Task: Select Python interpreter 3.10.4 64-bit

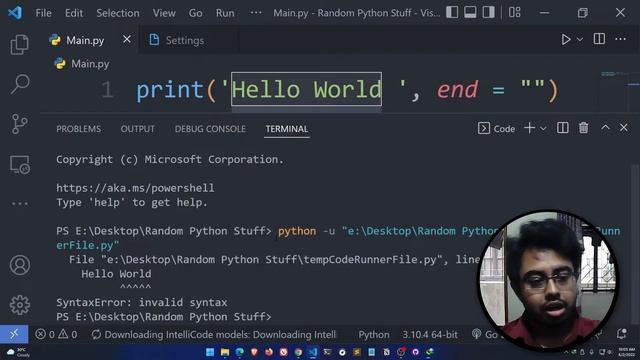Action: pyautogui.click(x=430, y=334)
